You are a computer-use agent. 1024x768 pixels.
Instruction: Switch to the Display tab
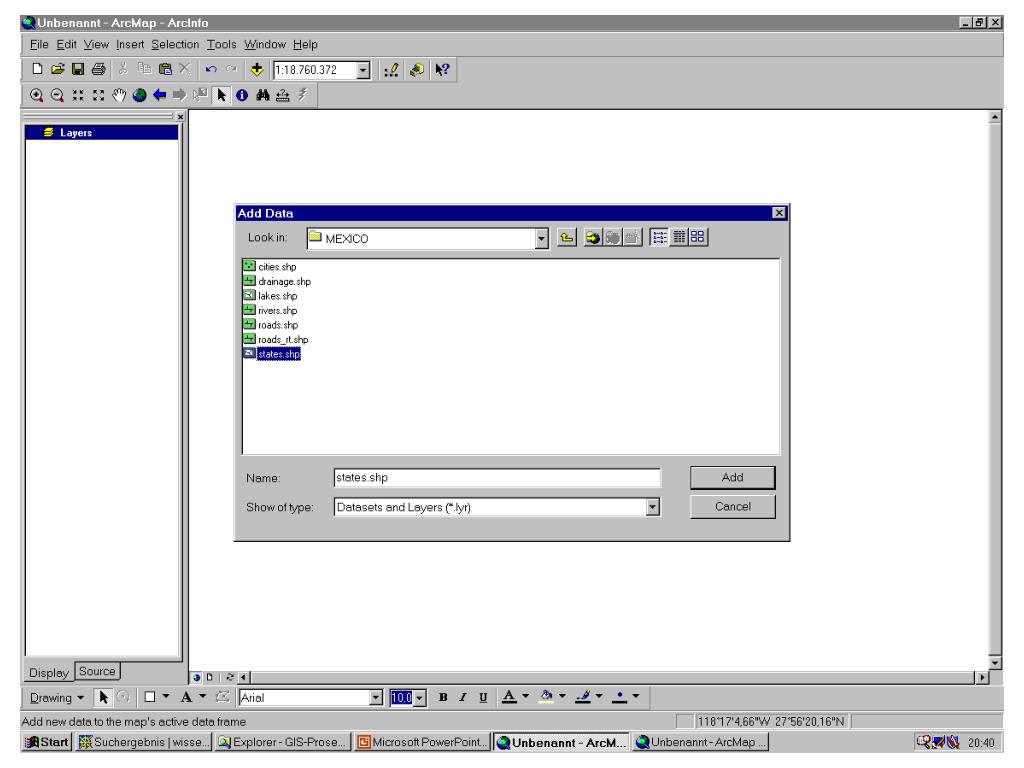[x=49, y=672]
